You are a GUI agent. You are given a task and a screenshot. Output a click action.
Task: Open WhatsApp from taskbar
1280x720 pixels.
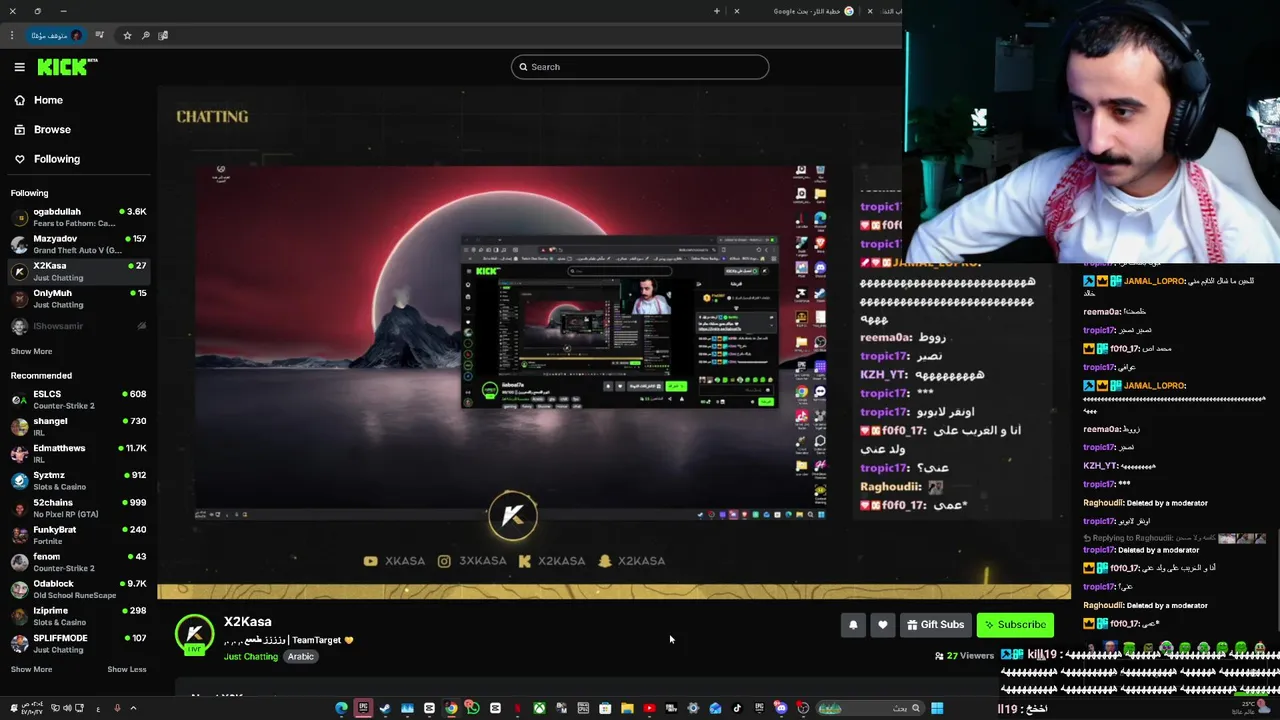[x=473, y=708]
